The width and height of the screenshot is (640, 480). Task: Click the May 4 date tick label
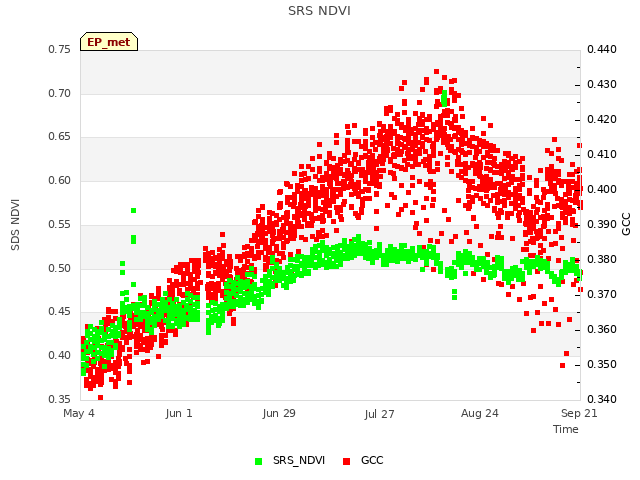tap(79, 413)
